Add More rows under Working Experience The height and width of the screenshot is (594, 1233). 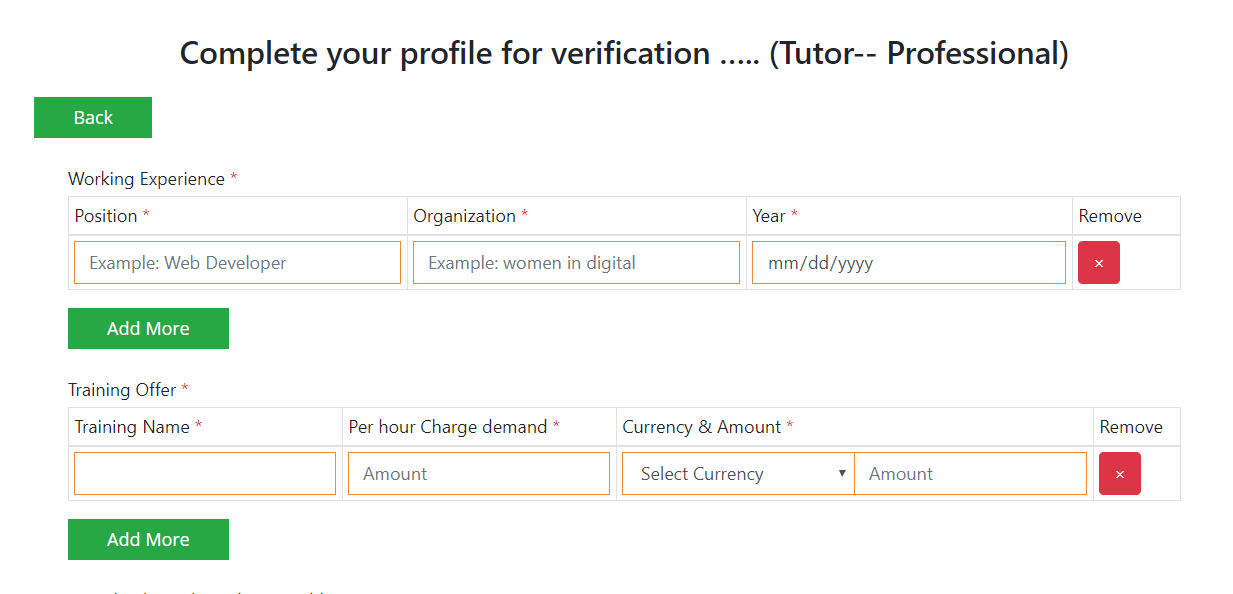pyautogui.click(x=148, y=329)
